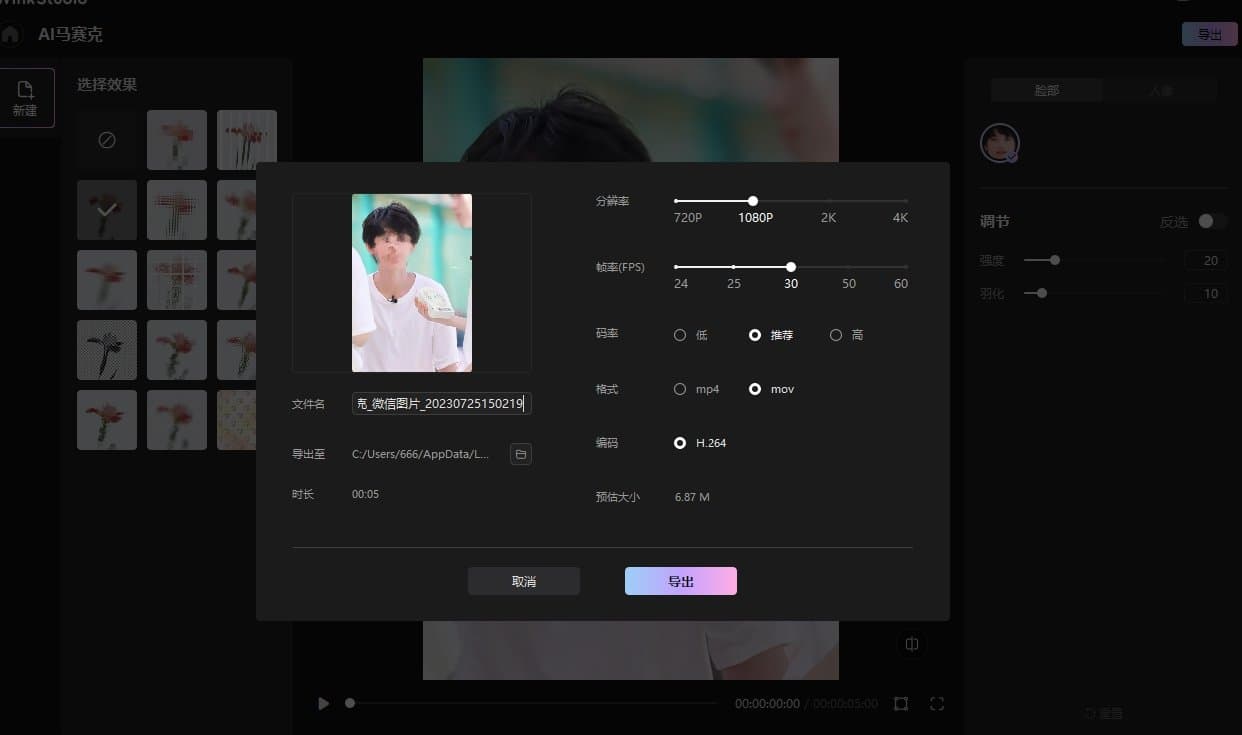The image size is (1242, 735).
Task: Enable the 反选 invert-selection toggle
Action: (x=1213, y=221)
